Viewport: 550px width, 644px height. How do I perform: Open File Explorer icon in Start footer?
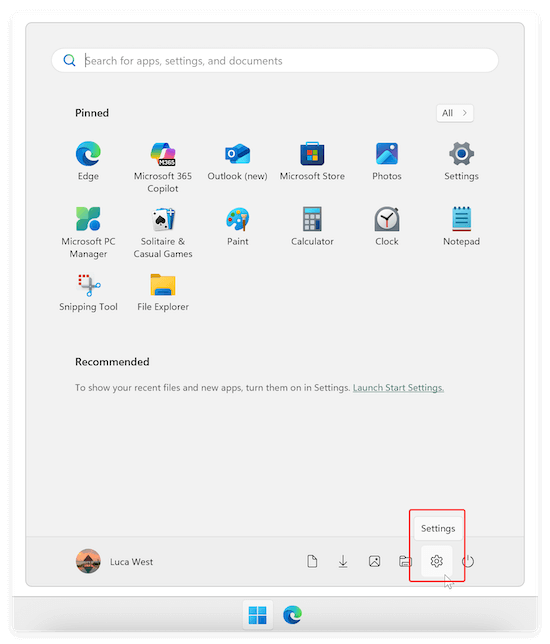pyautogui.click(x=405, y=561)
